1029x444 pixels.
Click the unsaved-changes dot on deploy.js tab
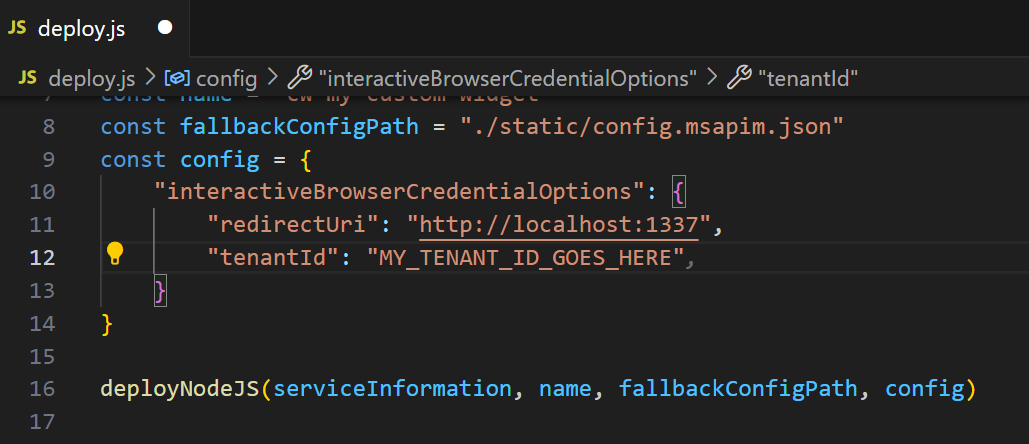pos(165,28)
